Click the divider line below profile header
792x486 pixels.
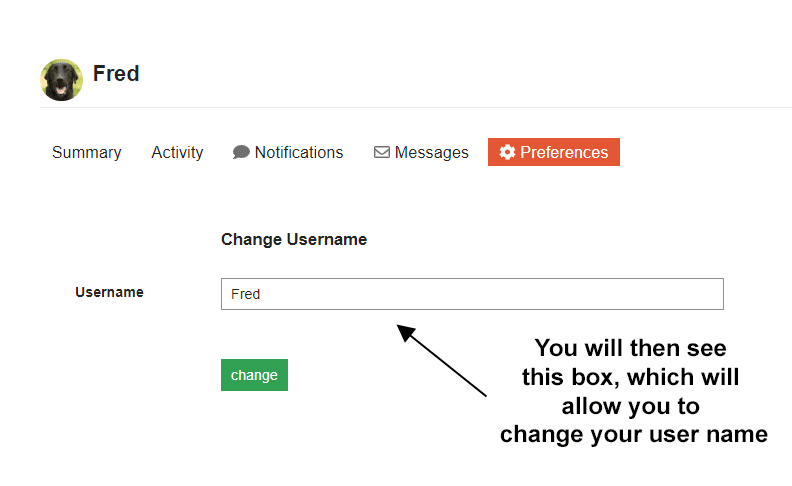pyautogui.click(x=415, y=107)
